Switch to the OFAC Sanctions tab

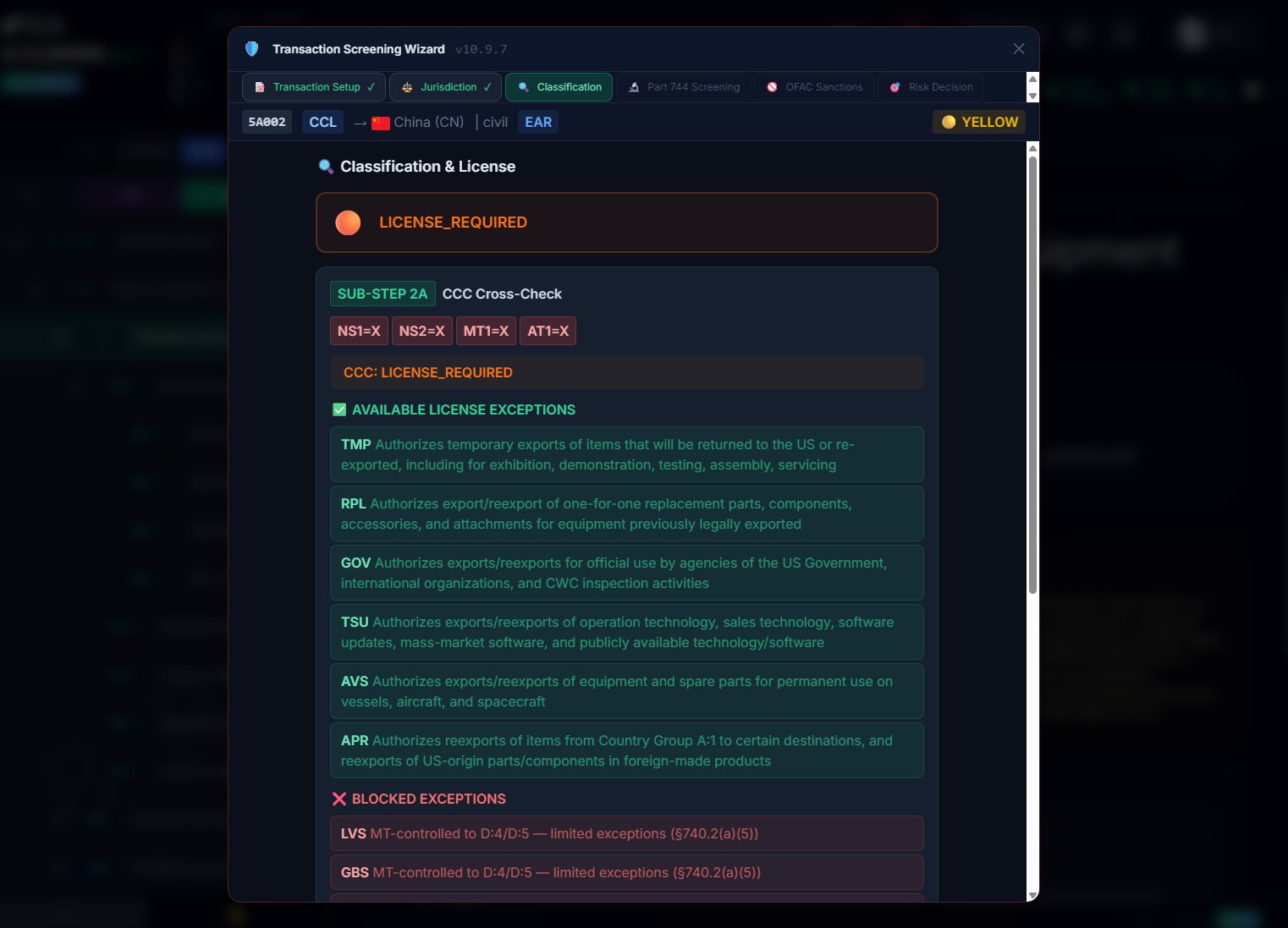813,87
